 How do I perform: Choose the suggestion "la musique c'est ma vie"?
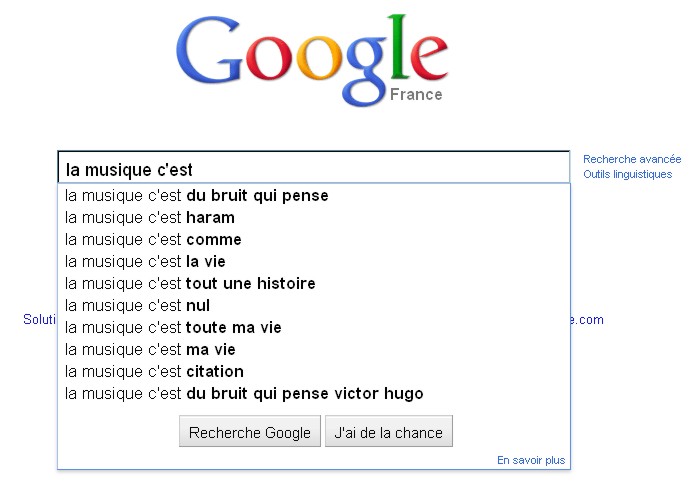150,350
